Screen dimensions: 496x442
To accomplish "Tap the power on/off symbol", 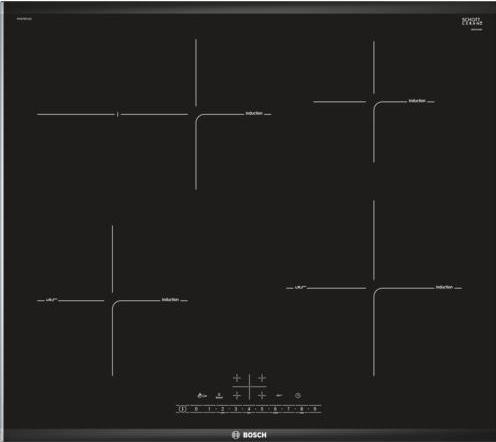I will tap(182, 409).
